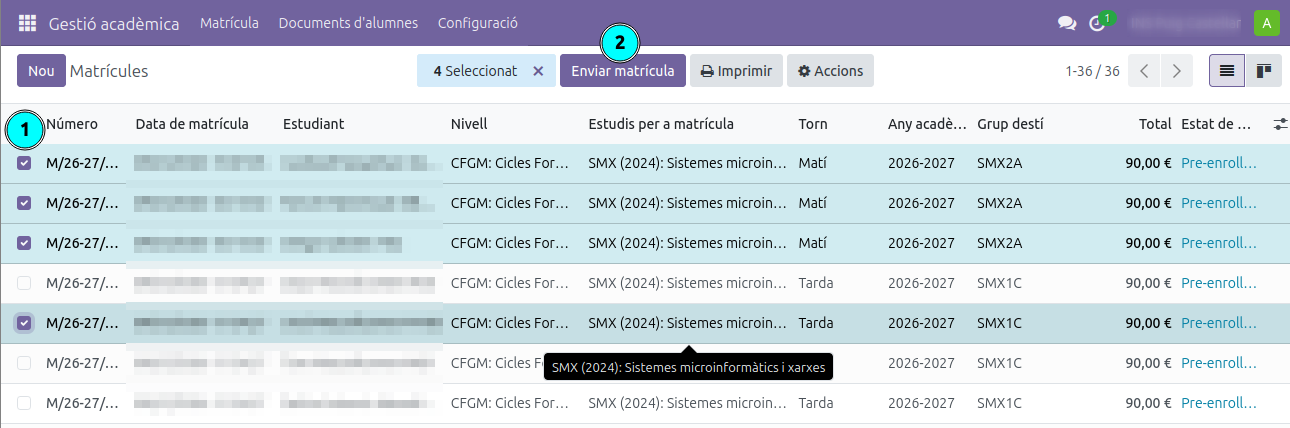Open optional columns settings icon
Image resolution: width=1290 pixels, height=428 pixels.
[x=1281, y=124]
